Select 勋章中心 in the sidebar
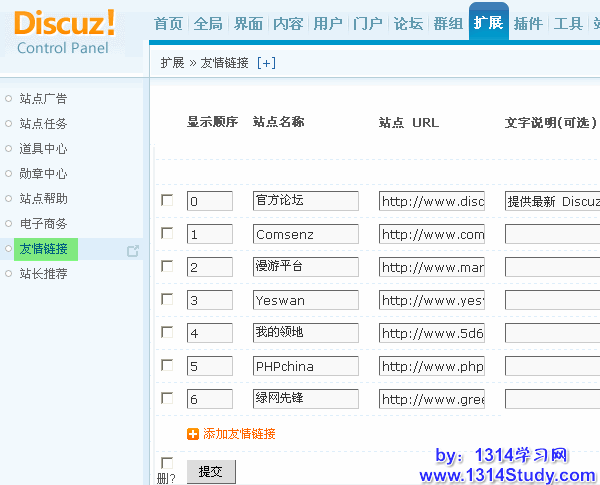Image resolution: width=600 pixels, height=485 pixels. pos(44,174)
